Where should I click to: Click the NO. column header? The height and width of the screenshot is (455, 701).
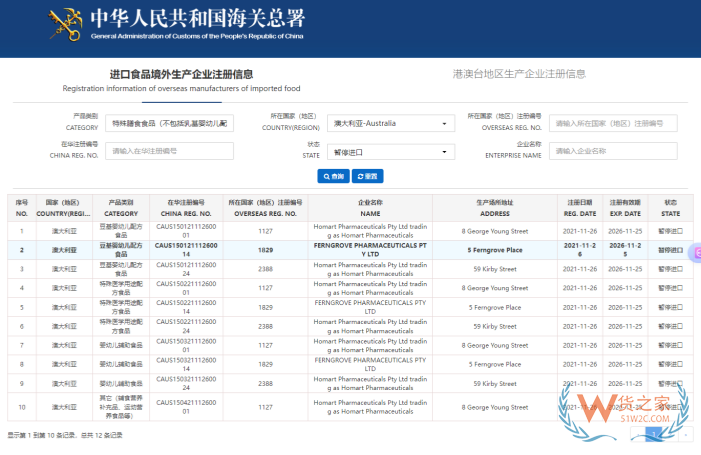pyautogui.click(x=21, y=208)
